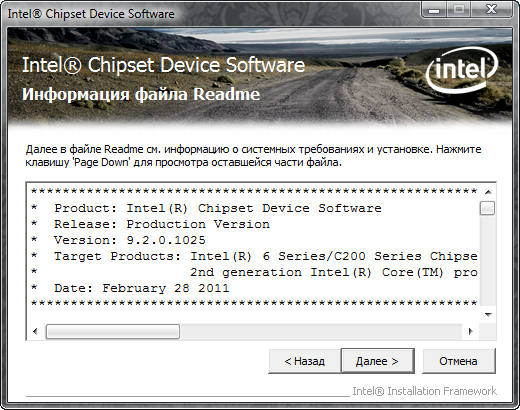Click the readme up scroll arrow
The image size is (520, 410).
pyautogui.click(x=488, y=192)
